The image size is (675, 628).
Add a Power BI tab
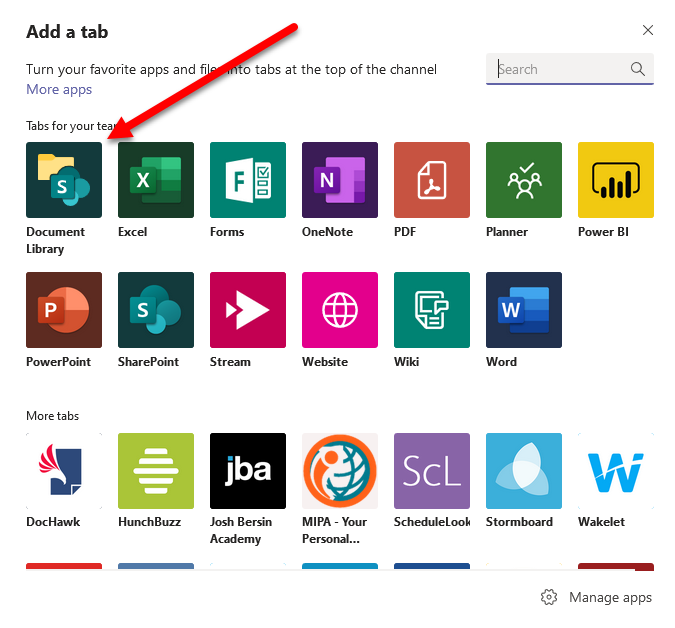pyautogui.click(x=616, y=180)
